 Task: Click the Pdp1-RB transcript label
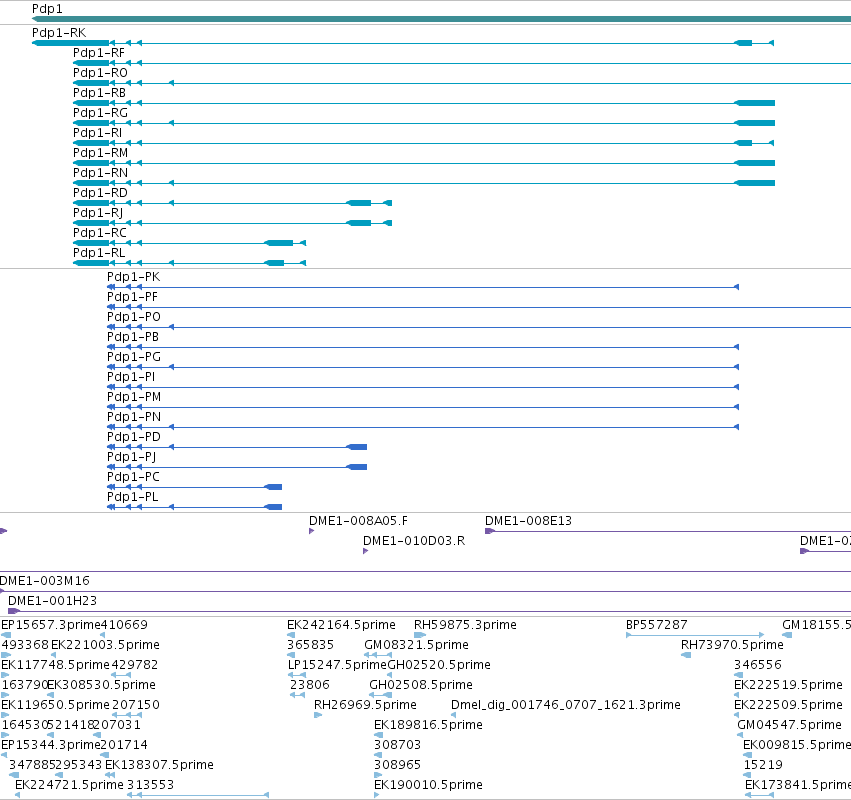coord(99,93)
